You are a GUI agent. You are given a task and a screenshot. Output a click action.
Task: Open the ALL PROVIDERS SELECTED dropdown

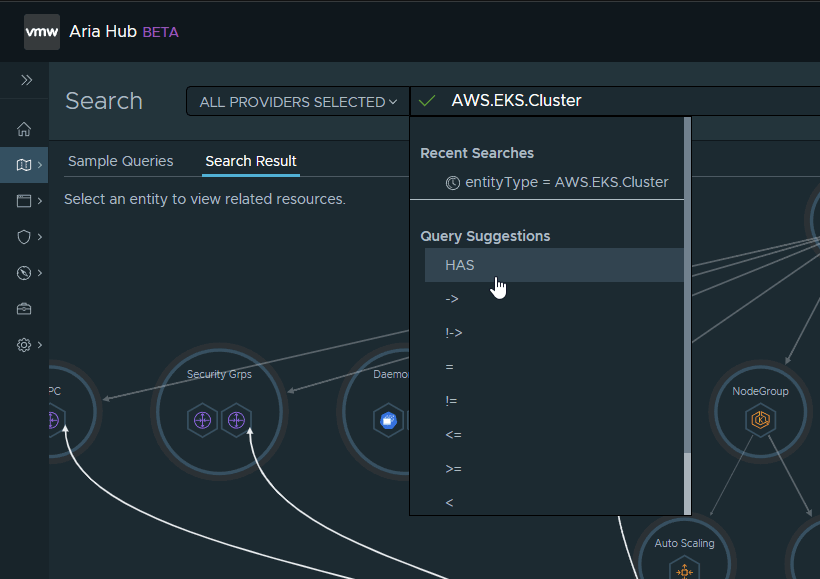298,102
